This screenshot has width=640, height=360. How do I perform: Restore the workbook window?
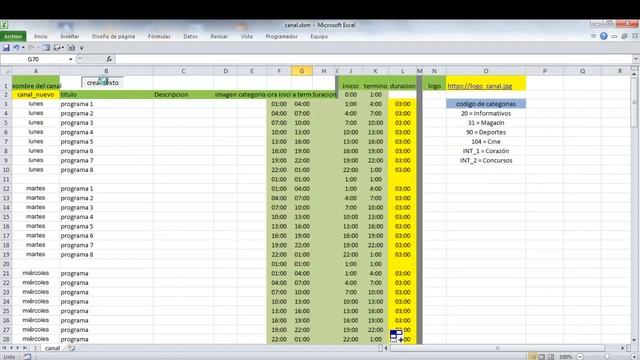click(624, 36)
